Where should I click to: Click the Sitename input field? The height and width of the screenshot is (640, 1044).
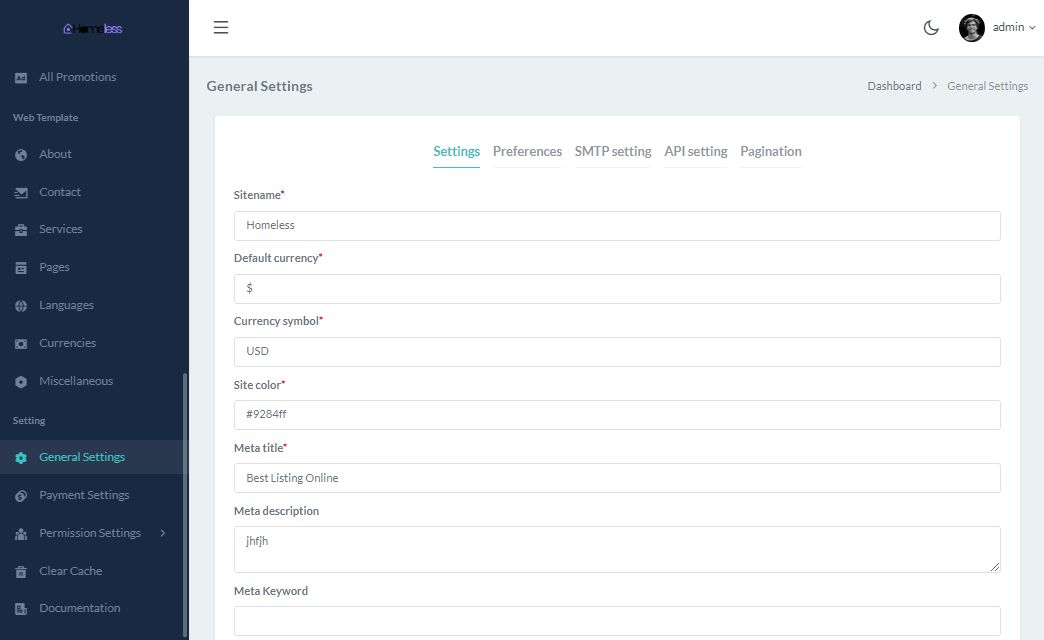[x=617, y=226]
